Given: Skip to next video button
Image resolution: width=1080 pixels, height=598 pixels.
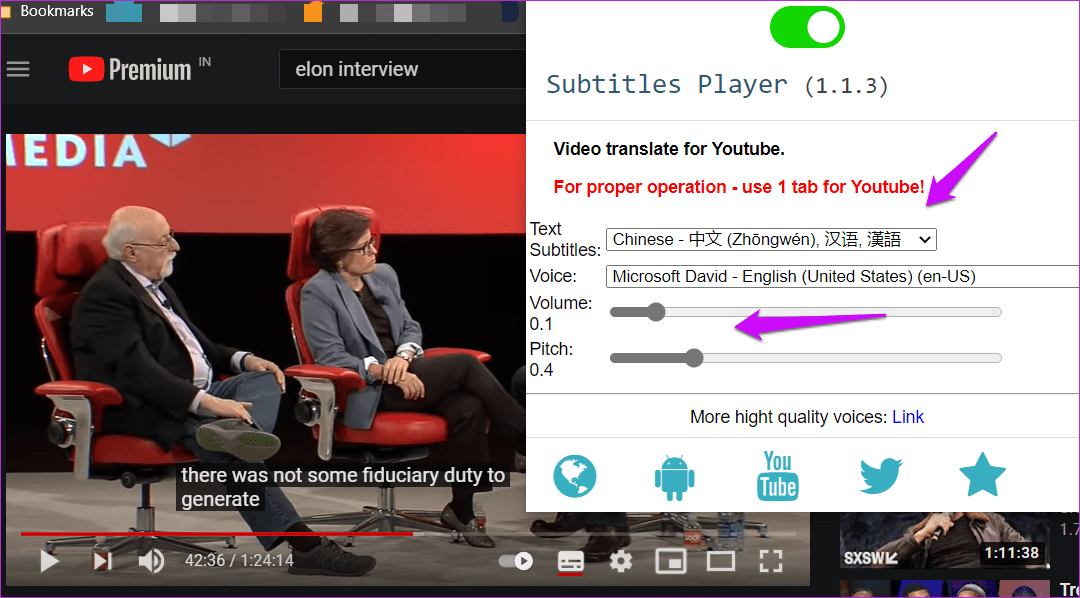Looking at the screenshot, I should click(103, 561).
